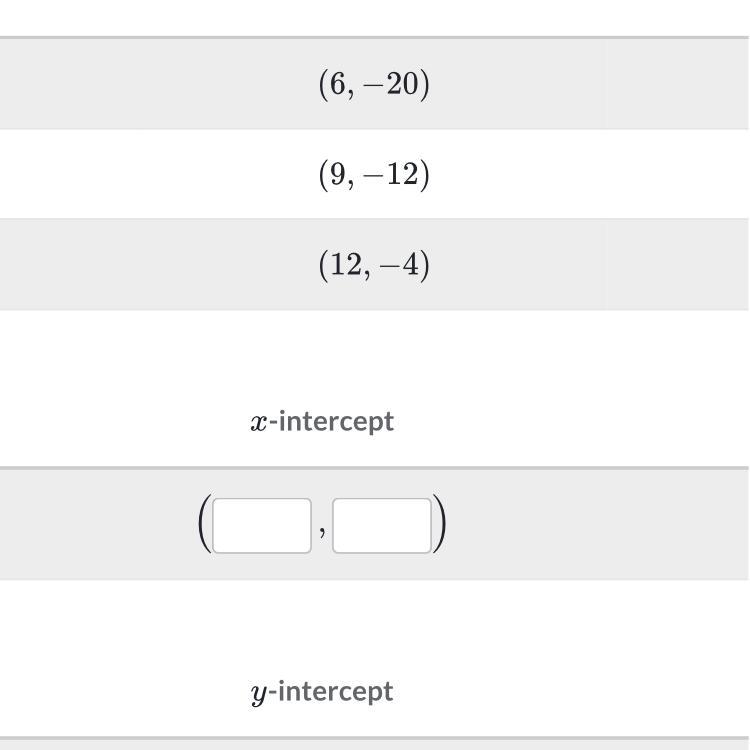
Task: Select the (12, −4) table row
Action: [x=374, y=265]
